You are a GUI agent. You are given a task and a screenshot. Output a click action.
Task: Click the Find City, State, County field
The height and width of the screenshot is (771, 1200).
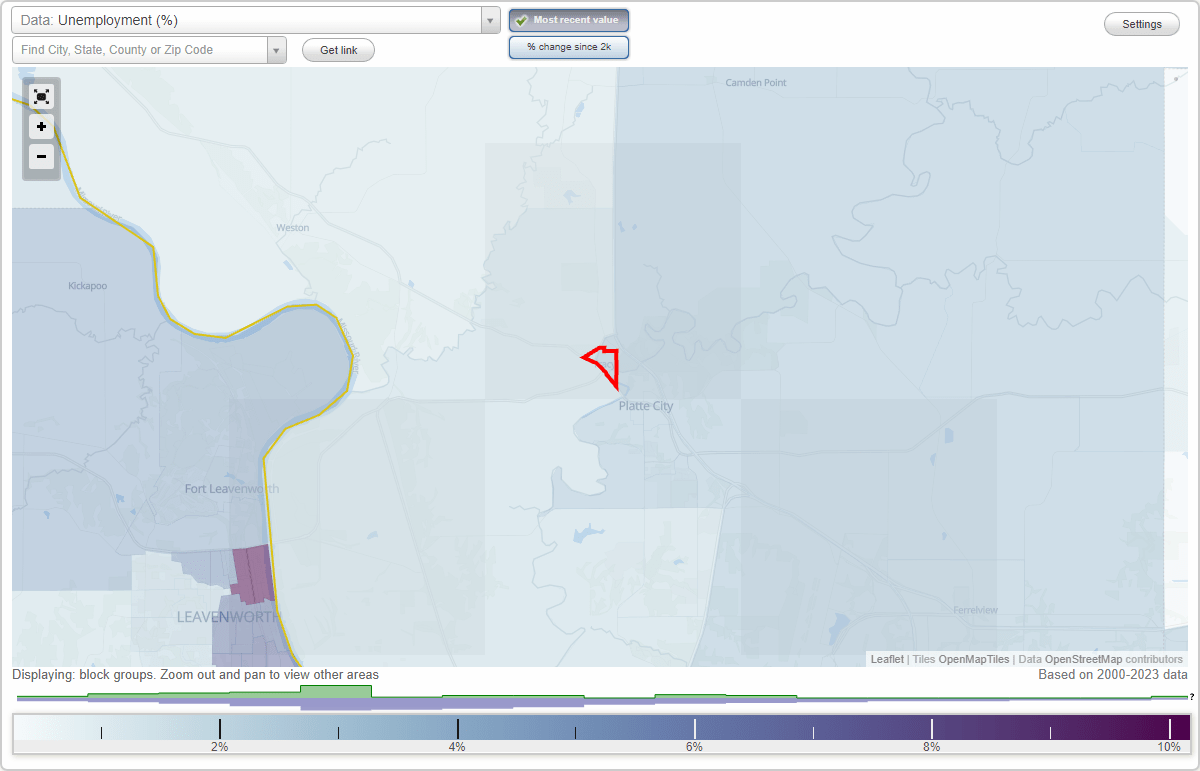(x=140, y=50)
